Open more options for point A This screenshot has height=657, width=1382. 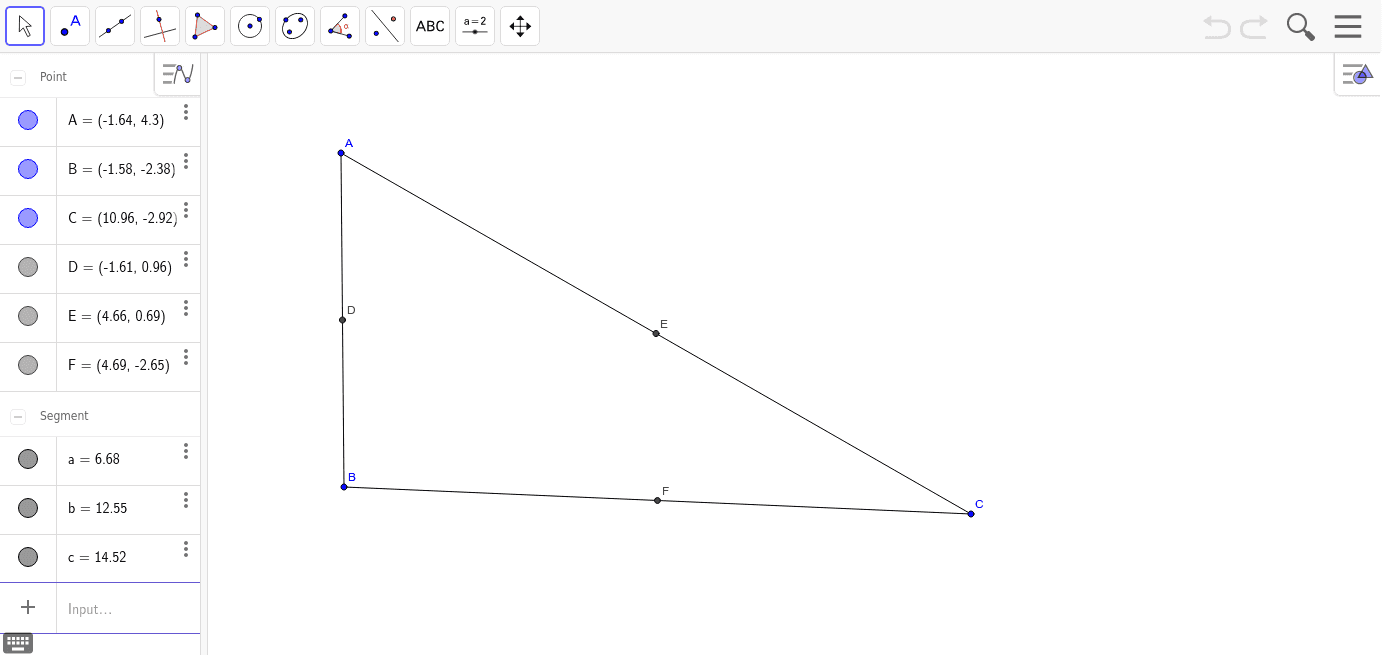(186, 112)
